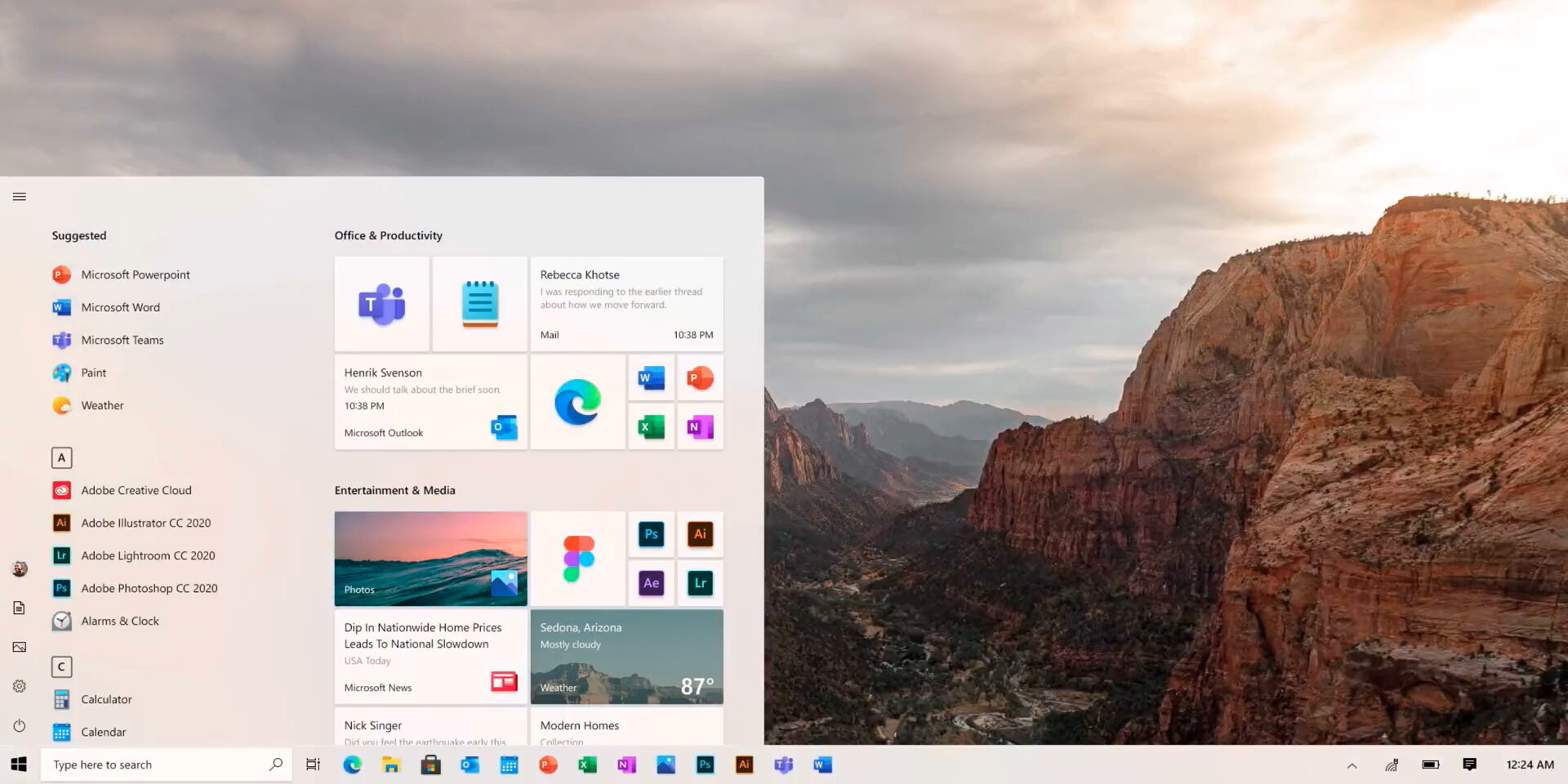The image size is (1568, 784).
Task: Open the Figma tile
Action: coord(577,559)
